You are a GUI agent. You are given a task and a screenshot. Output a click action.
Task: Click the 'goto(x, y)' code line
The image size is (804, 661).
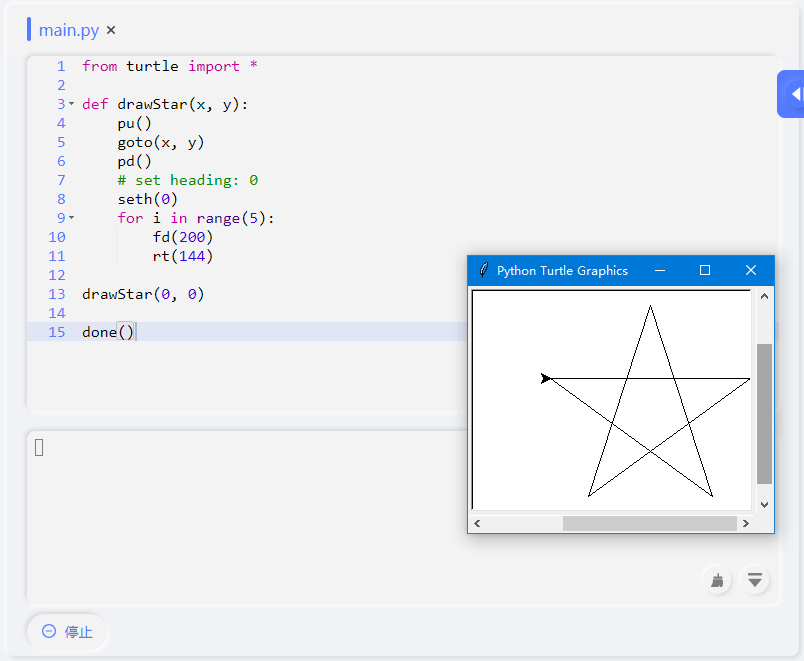pyautogui.click(x=160, y=142)
